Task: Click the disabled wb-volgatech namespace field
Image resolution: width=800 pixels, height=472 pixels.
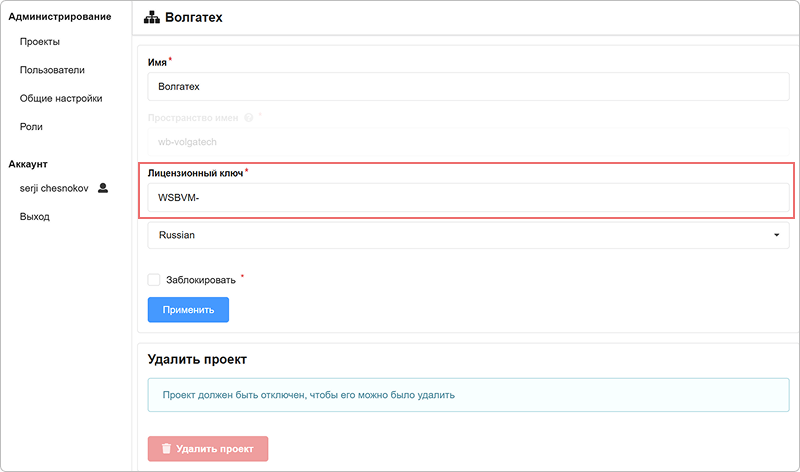Action: pos(468,142)
